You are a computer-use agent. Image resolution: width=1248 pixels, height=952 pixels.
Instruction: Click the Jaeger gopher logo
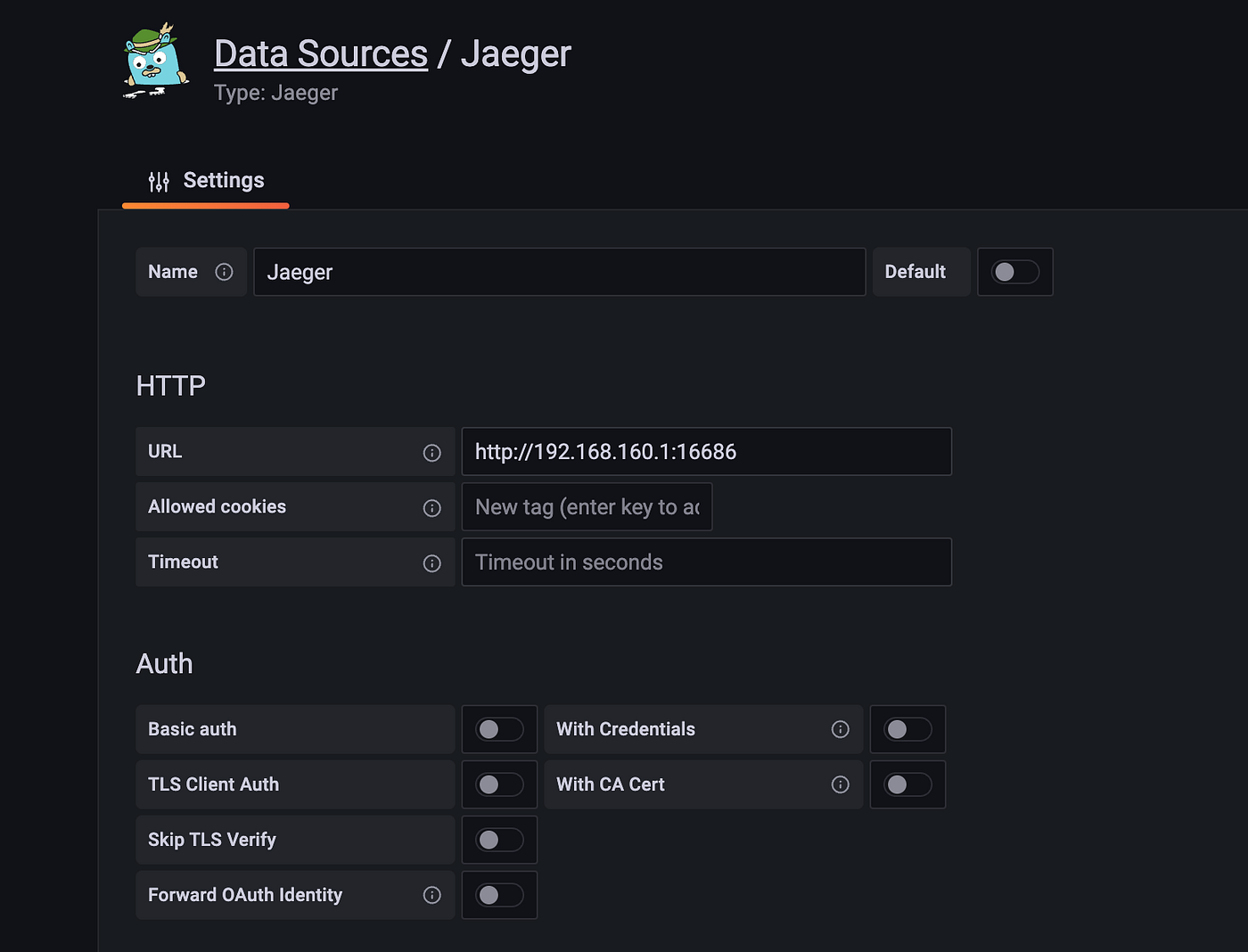(x=156, y=61)
